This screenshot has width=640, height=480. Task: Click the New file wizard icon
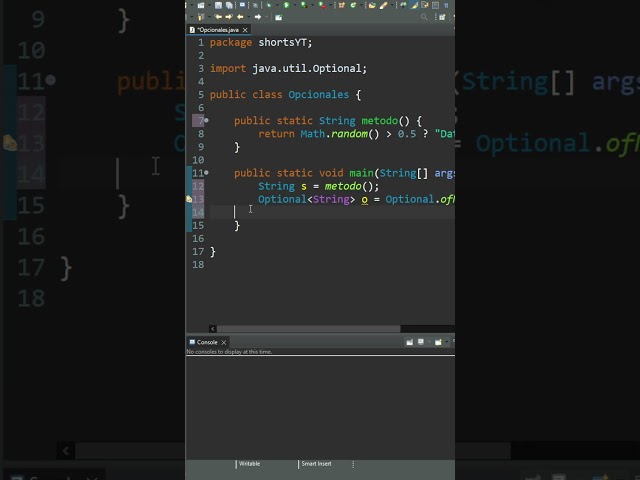click(x=201, y=5)
